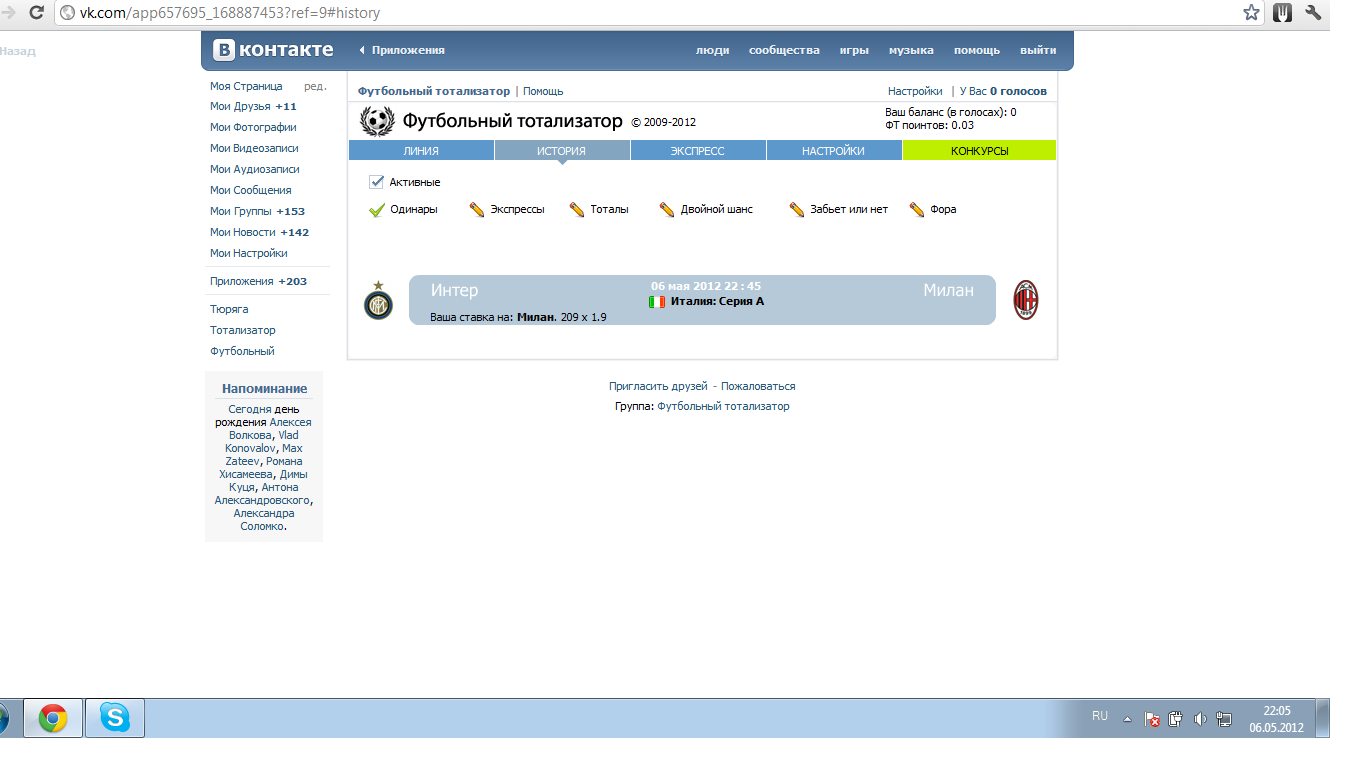Open Мои Группы
Viewport: 1366px width, 768px height.
point(257,211)
